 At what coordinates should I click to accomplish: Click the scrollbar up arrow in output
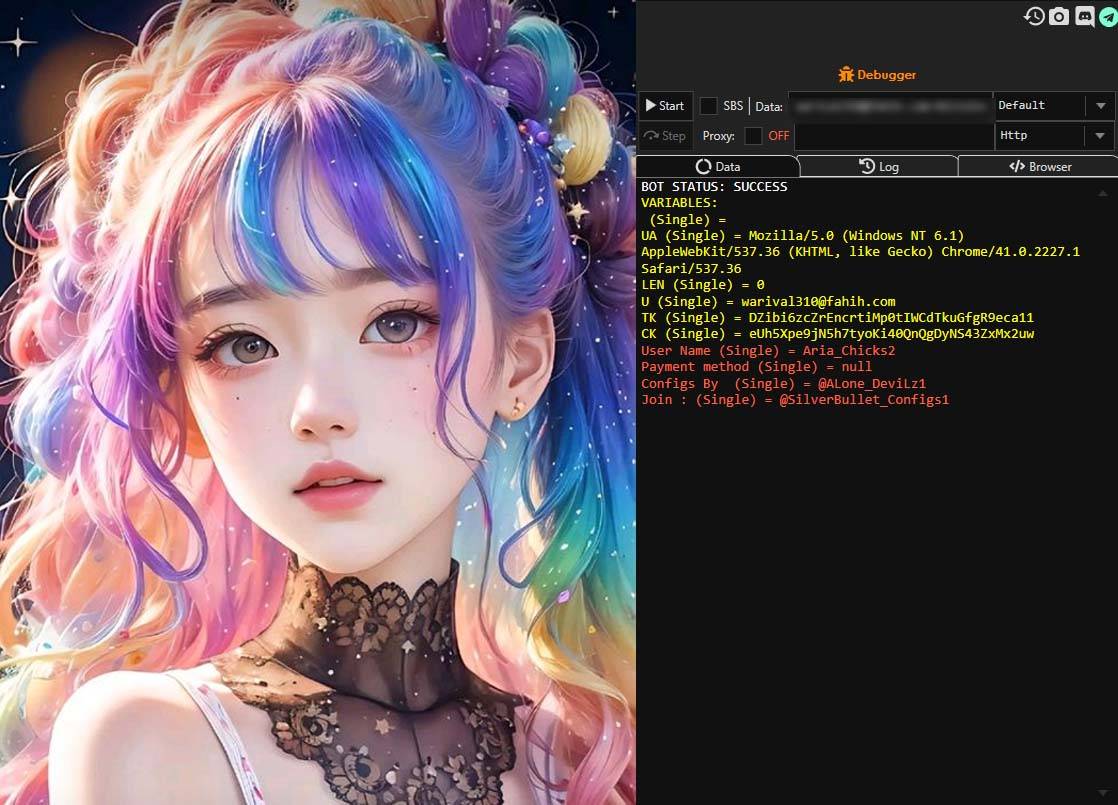pyautogui.click(x=1103, y=193)
